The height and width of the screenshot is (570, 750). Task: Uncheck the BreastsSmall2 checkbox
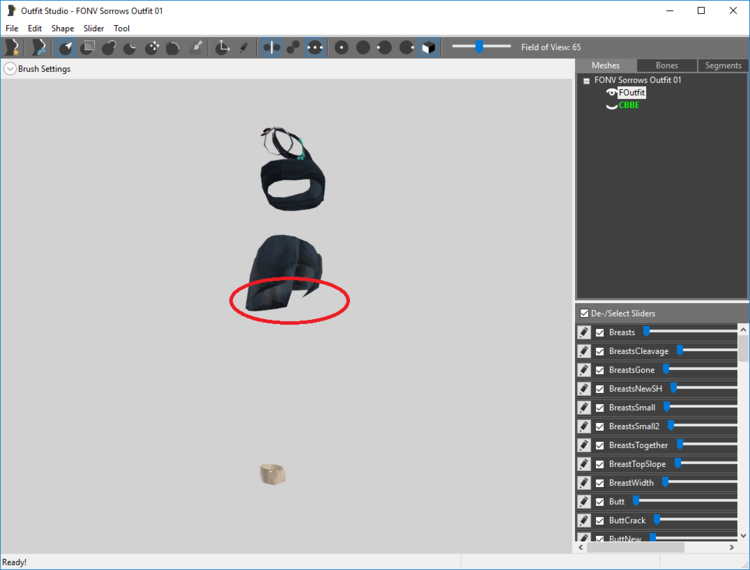[600, 427]
